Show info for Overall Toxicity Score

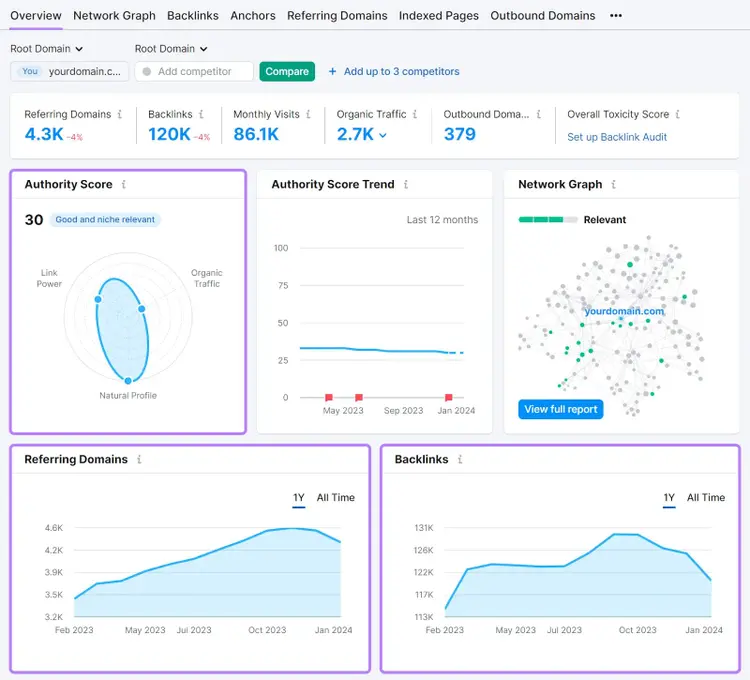point(677,114)
